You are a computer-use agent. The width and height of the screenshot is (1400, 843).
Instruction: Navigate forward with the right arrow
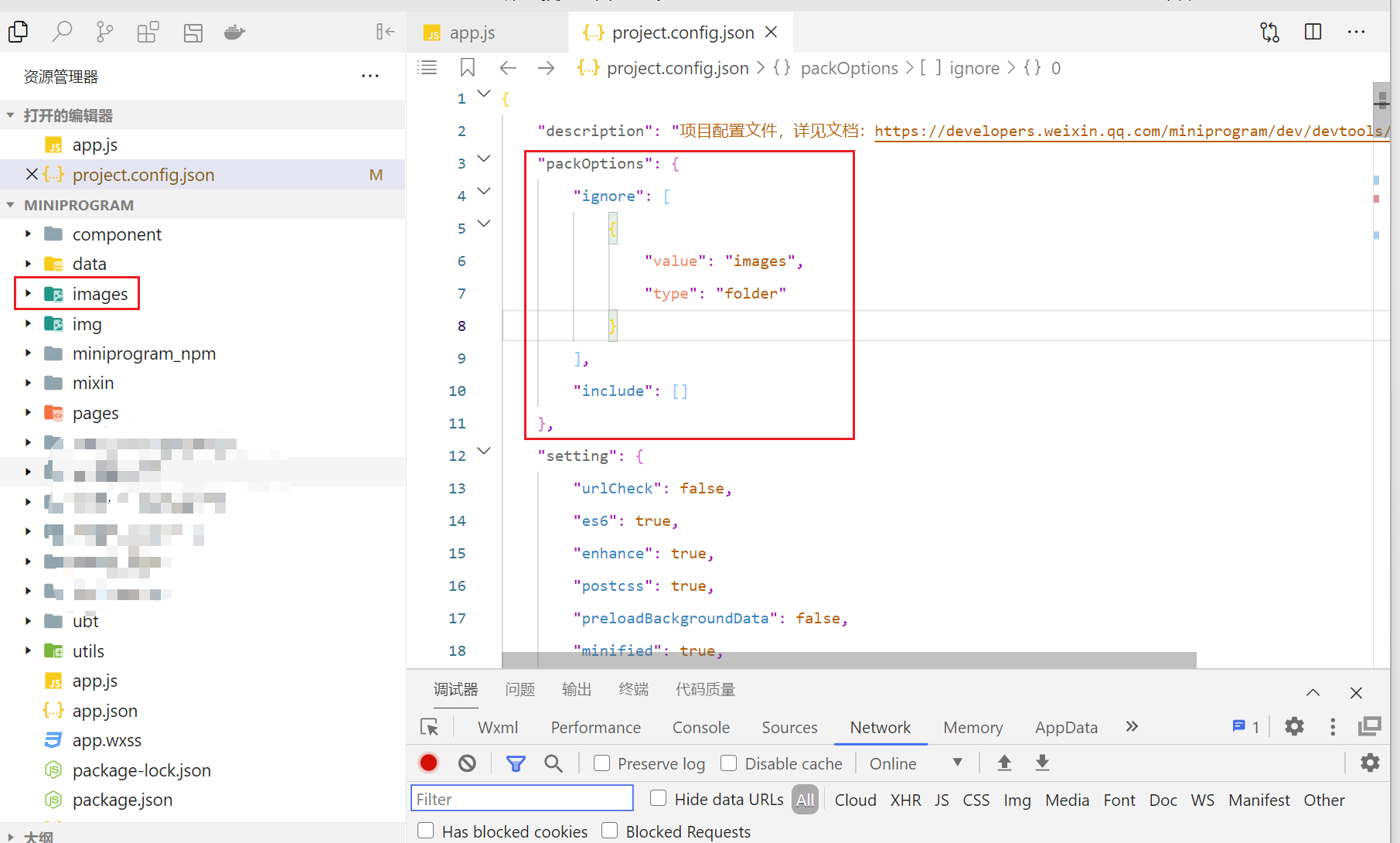pyautogui.click(x=547, y=68)
